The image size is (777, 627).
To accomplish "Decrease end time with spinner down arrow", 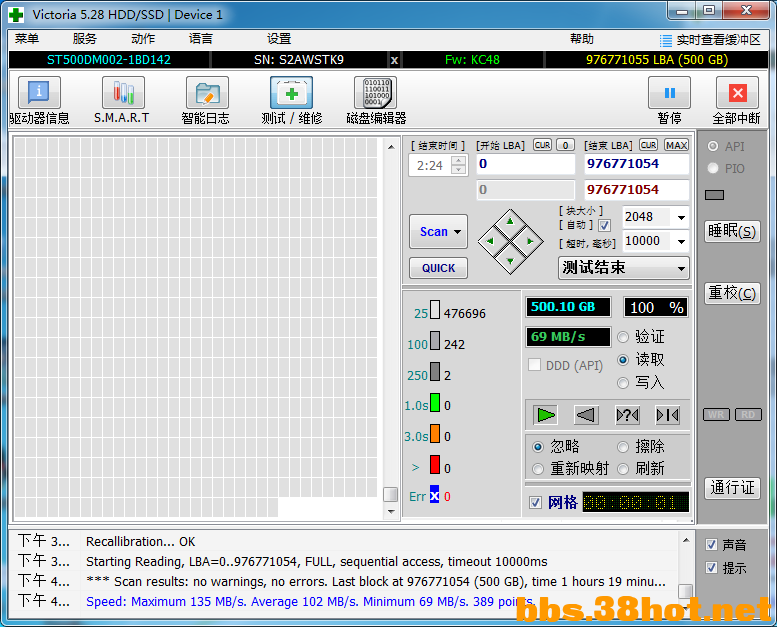I will click(x=459, y=170).
